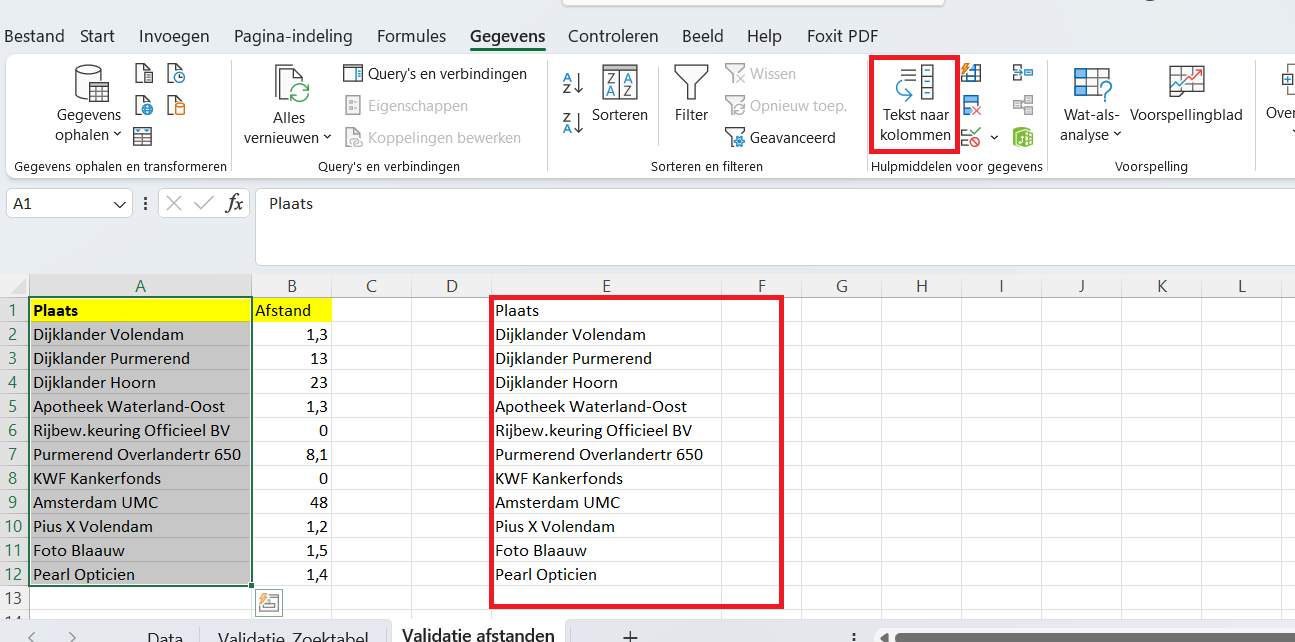Click the formula bar cancel X icon
Image resolution: width=1295 pixels, height=642 pixels.
click(x=174, y=204)
